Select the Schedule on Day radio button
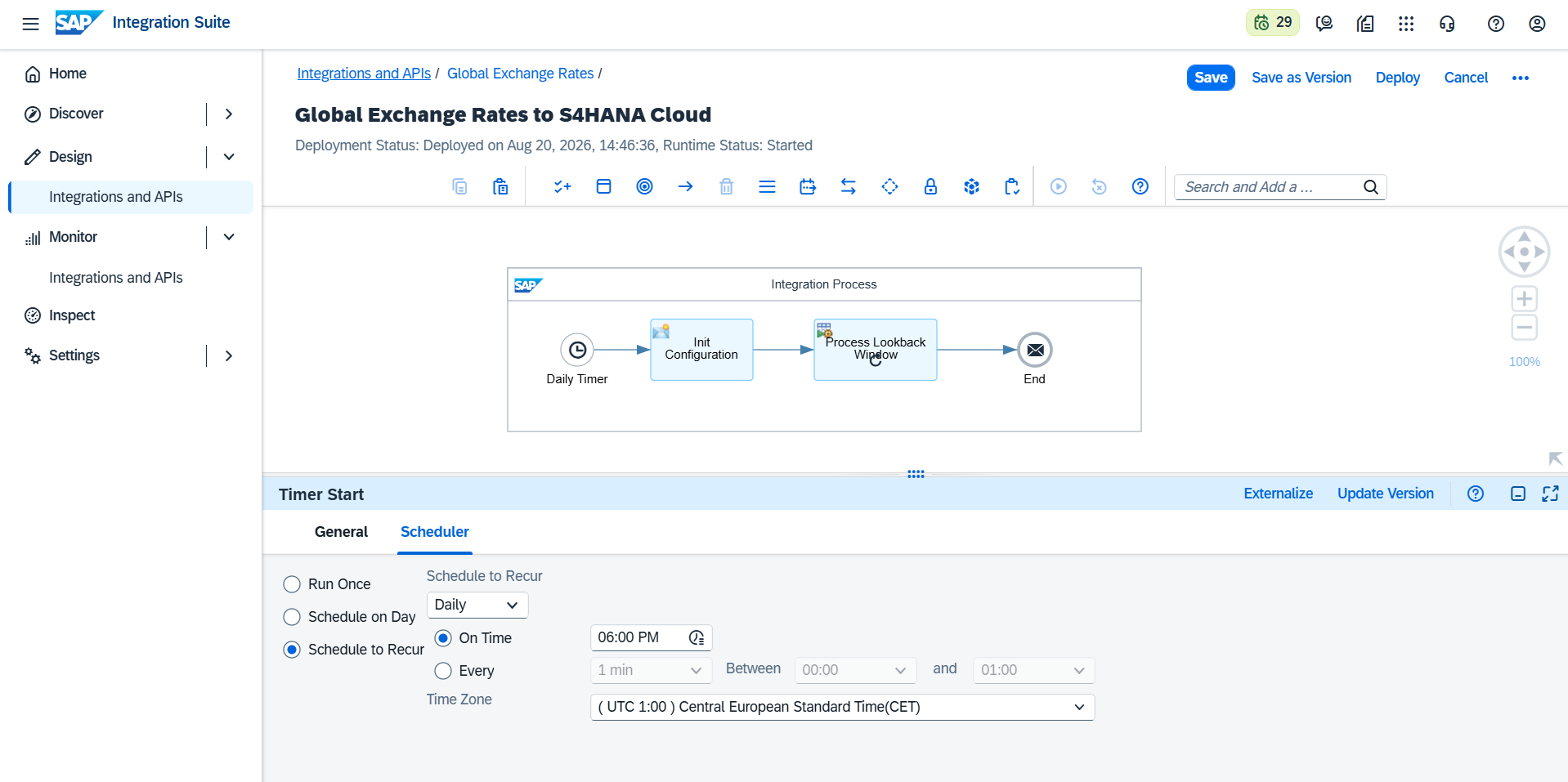 (x=292, y=617)
